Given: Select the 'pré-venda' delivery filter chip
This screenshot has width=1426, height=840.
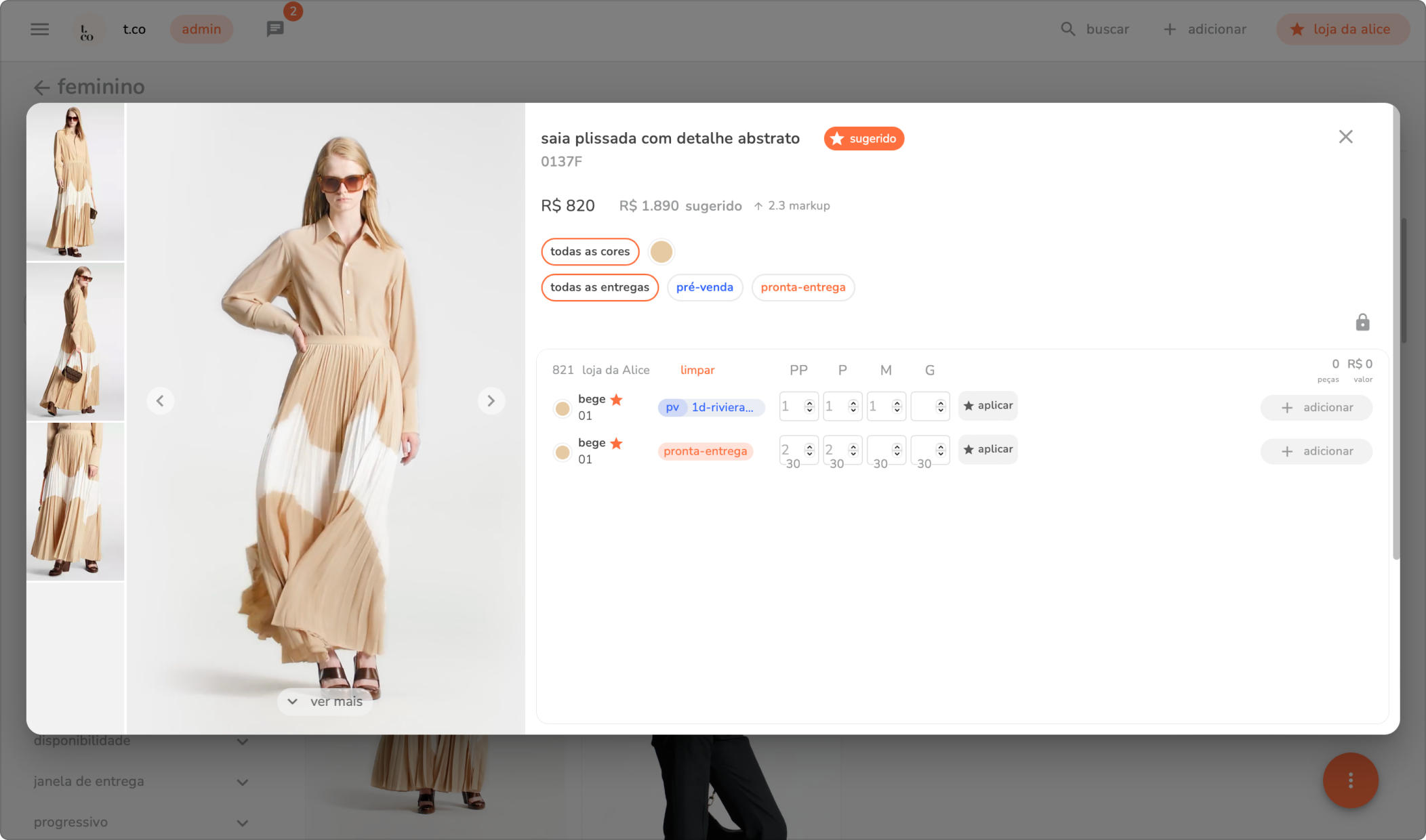Looking at the screenshot, I should coord(704,287).
